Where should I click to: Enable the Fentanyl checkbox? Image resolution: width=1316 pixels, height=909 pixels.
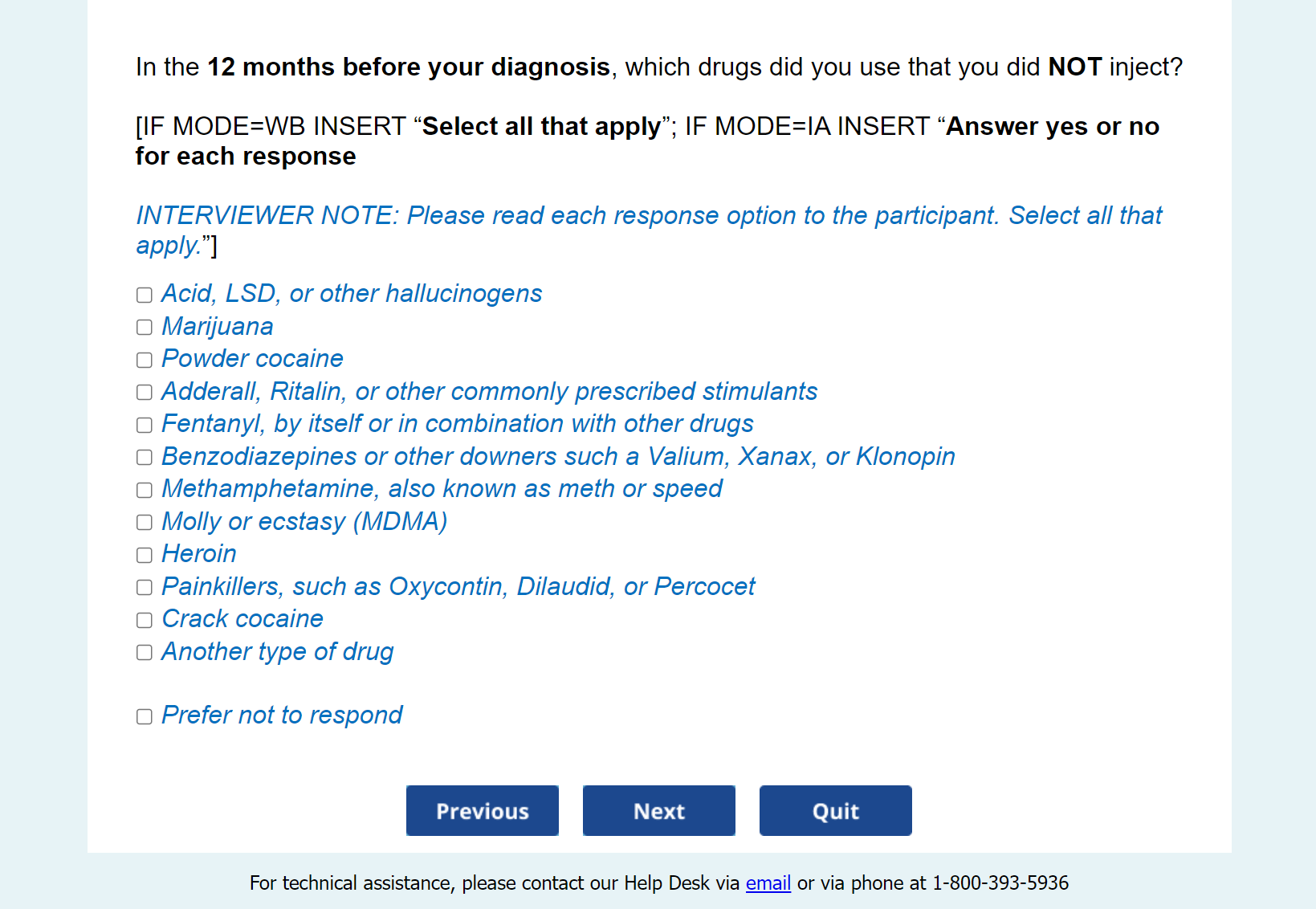145,426
